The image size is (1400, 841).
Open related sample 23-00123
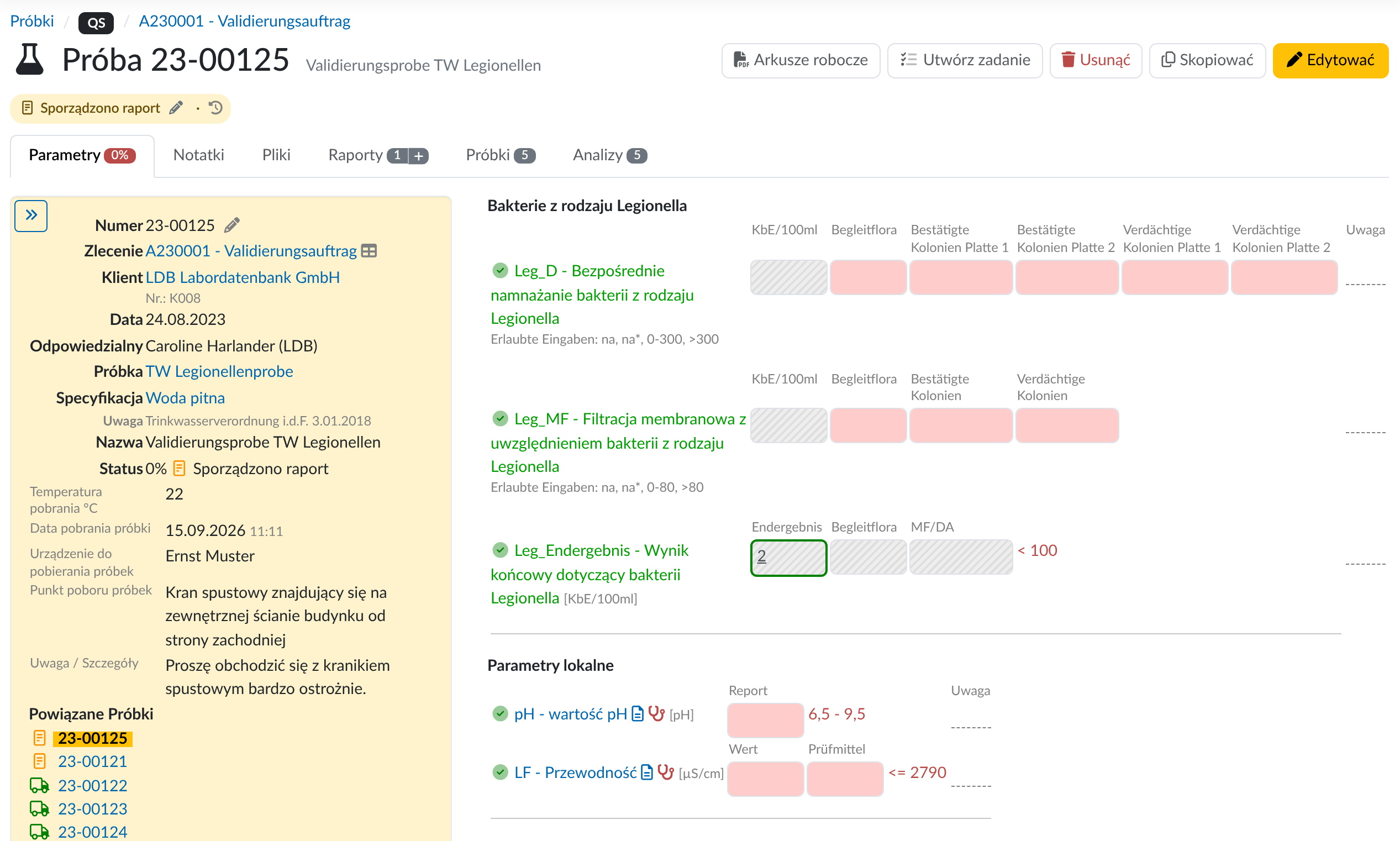(92, 810)
